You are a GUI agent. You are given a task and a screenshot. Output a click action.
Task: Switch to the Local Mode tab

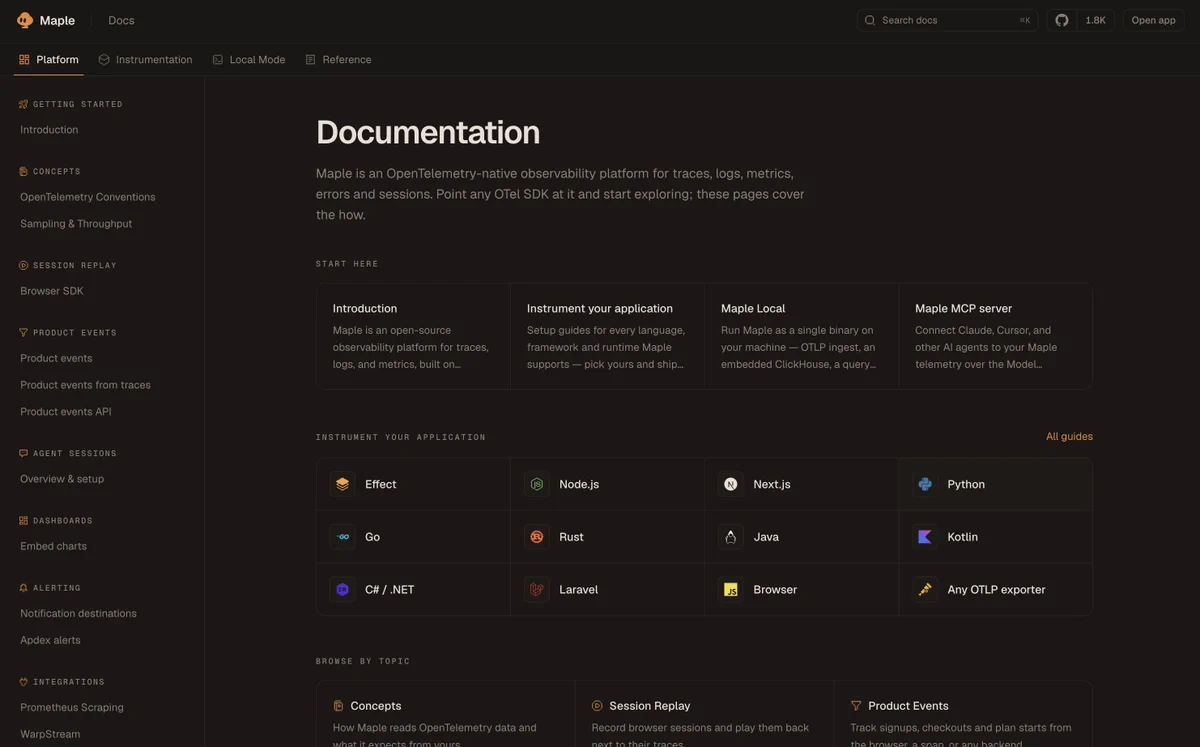[x=249, y=60]
